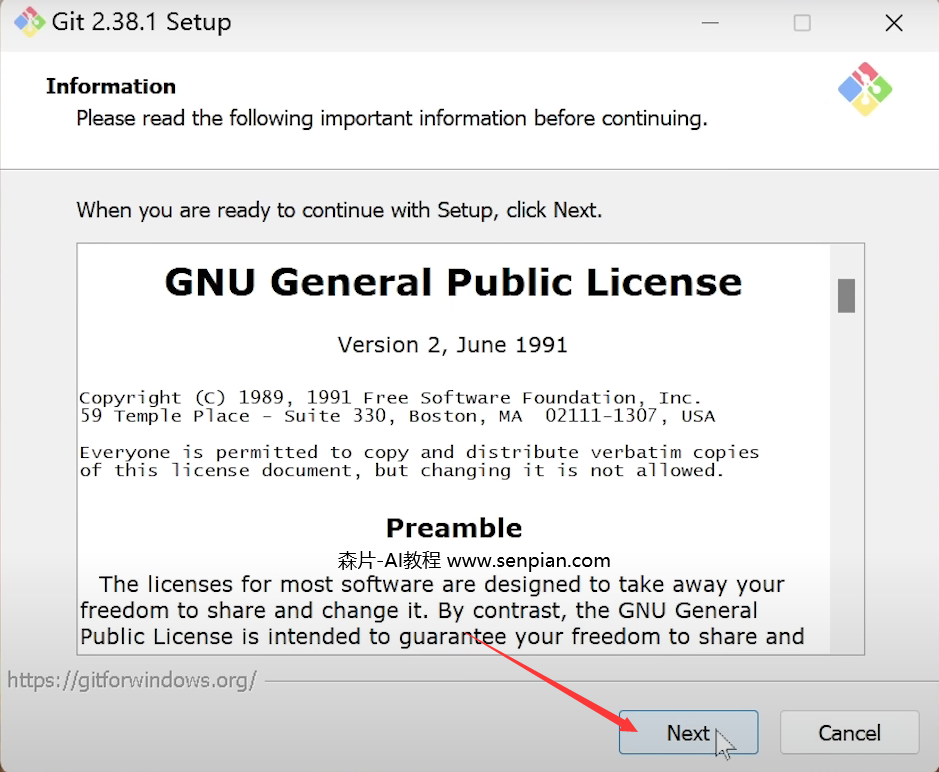The height and width of the screenshot is (772, 939).
Task: Click the "Please read the following" subtitle
Action: 391,118
